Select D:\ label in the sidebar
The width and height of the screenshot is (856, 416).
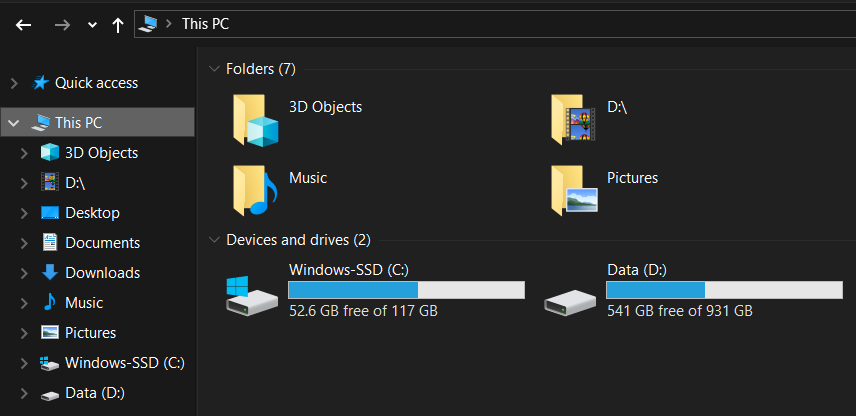coord(75,183)
